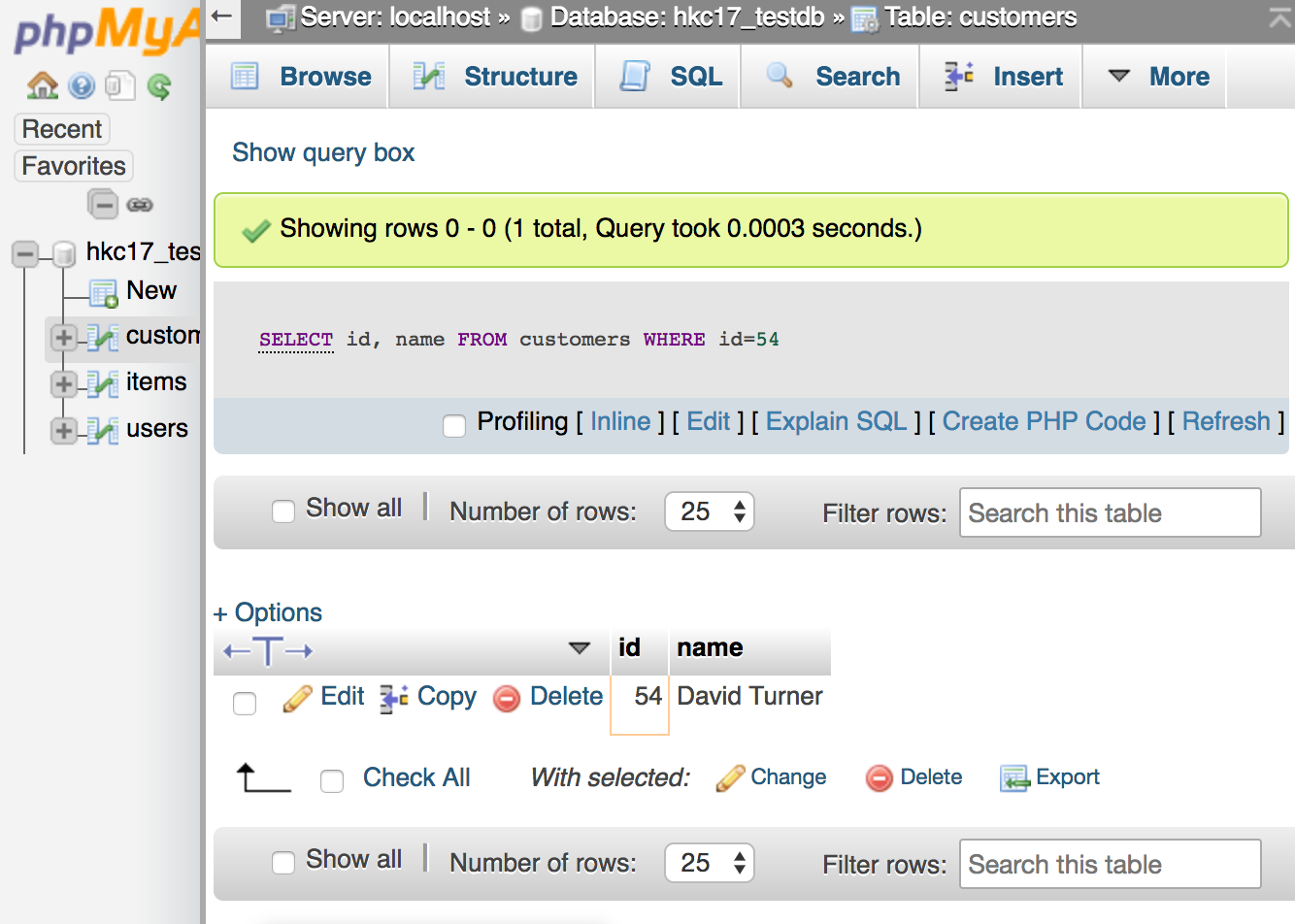Open the Server: localhost breadcrumb
Viewport: 1295px width, 924px height.
tap(395, 16)
